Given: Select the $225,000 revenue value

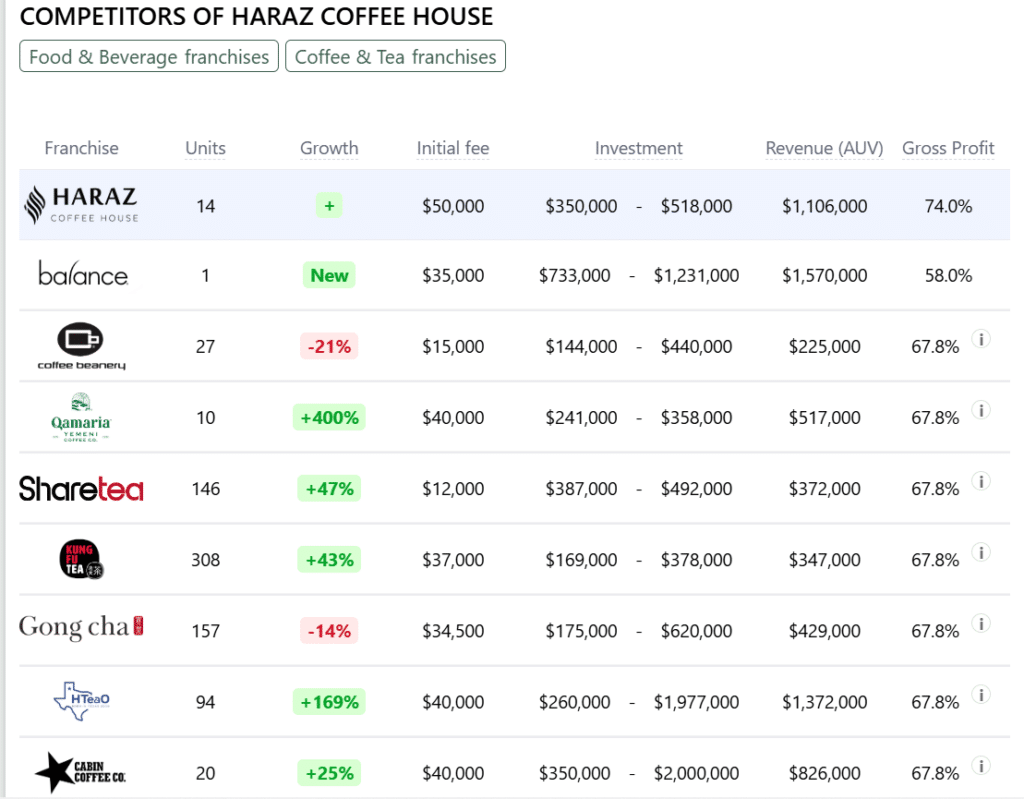Looking at the screenshot, I should click(824, 347).
